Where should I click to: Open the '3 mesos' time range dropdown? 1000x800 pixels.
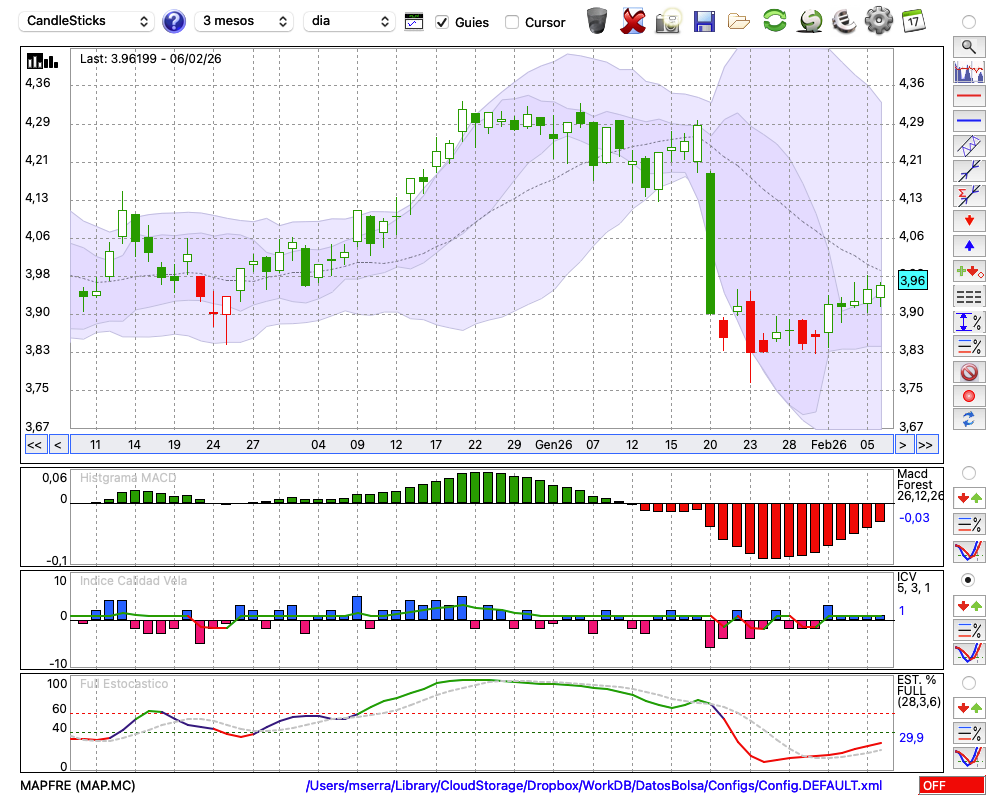pyautogui.click(x=244, y=21)
